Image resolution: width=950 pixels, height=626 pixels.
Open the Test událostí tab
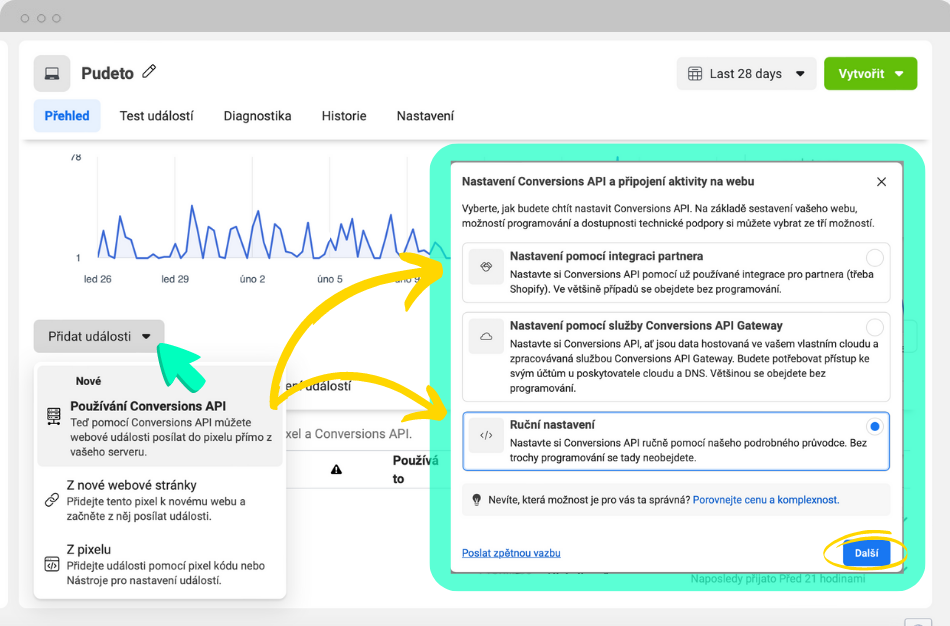[x=156, y=116]
